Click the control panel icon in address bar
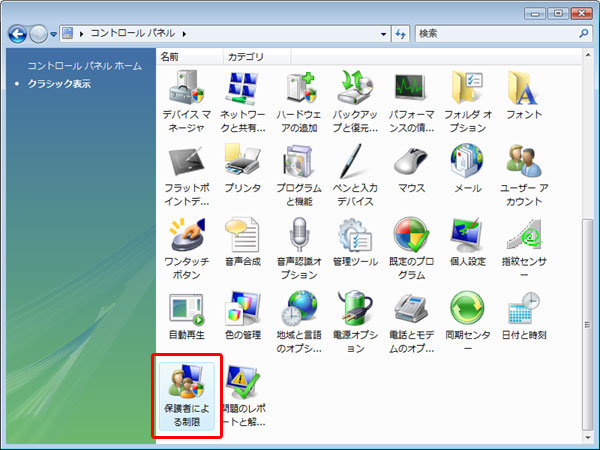Screen dimensions: 600x450 [68, 34]
